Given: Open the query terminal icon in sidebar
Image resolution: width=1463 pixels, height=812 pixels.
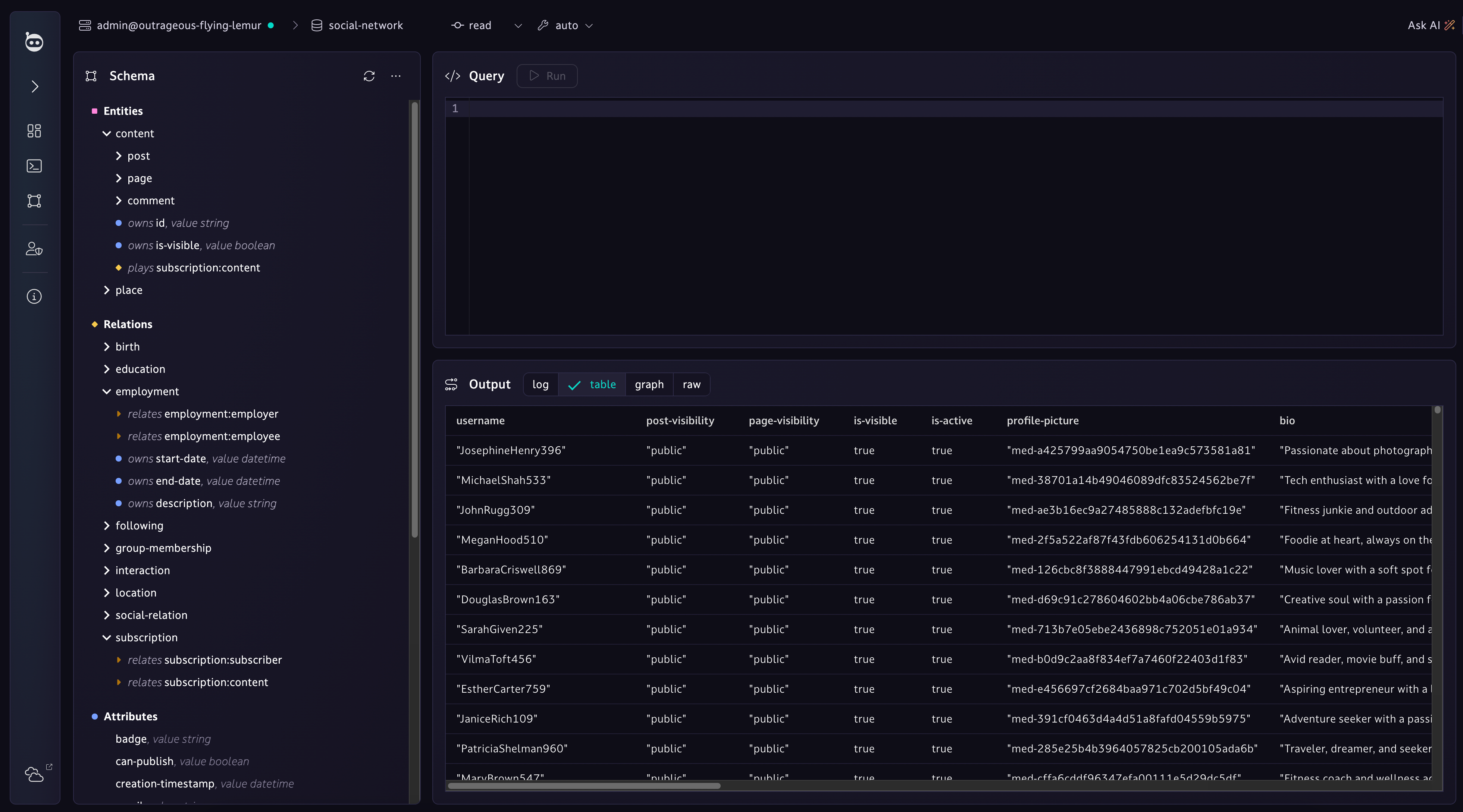Looking at the screenshot, I should point(34,166).
